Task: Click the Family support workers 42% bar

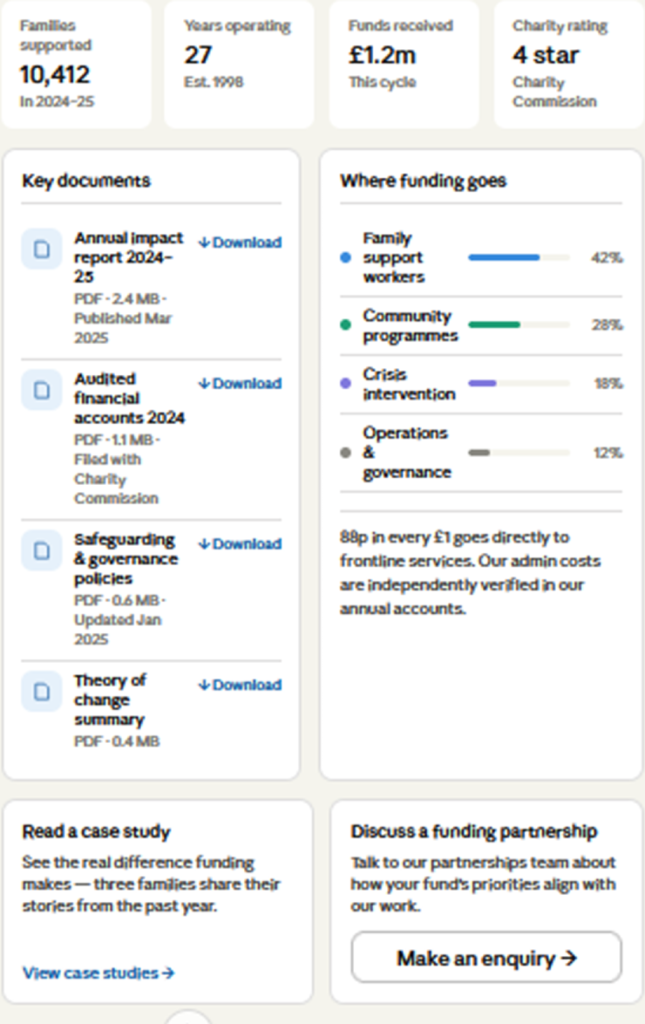Action: pos(519,258)
